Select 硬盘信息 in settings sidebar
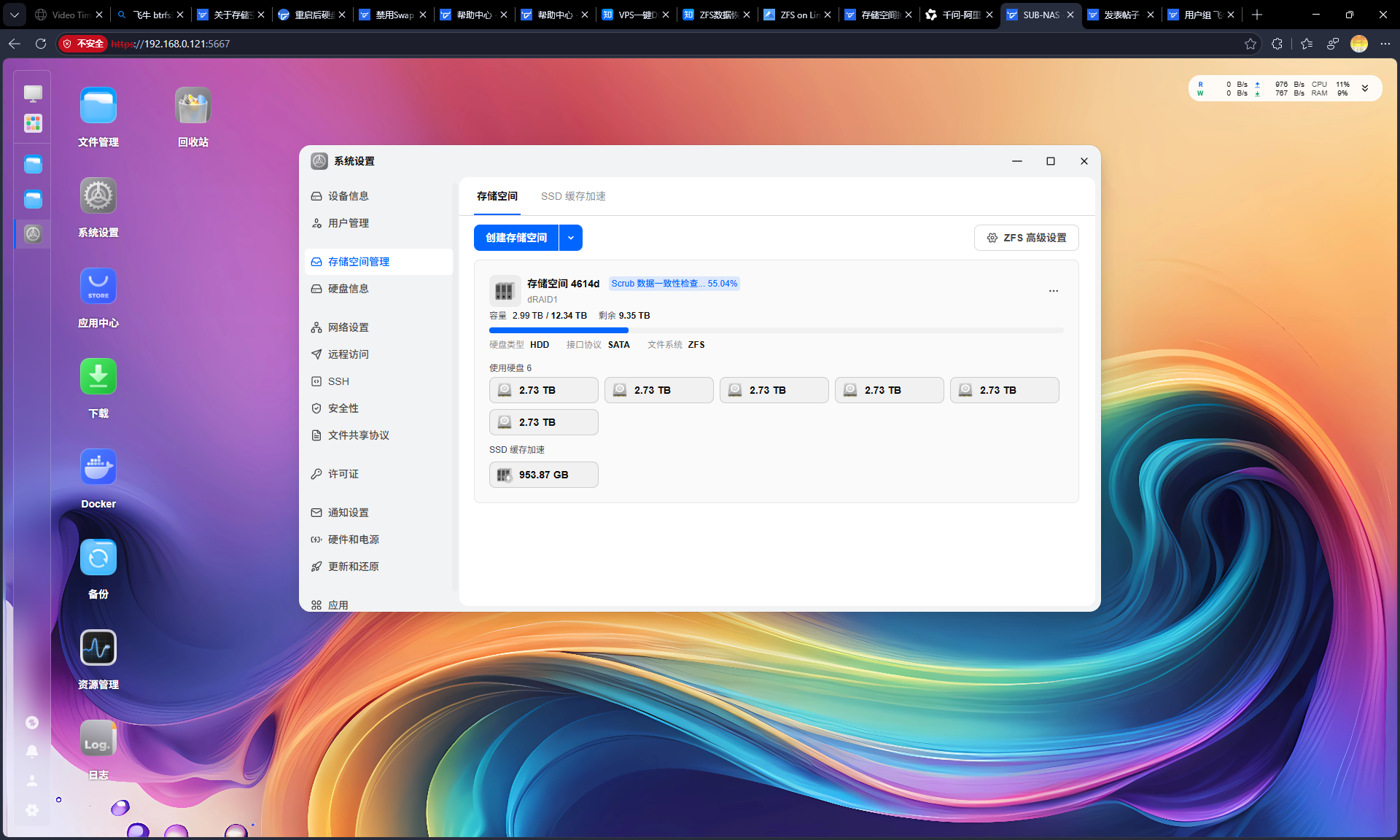The height and width of the screenshot is (840, 1400). pos(379,289)
